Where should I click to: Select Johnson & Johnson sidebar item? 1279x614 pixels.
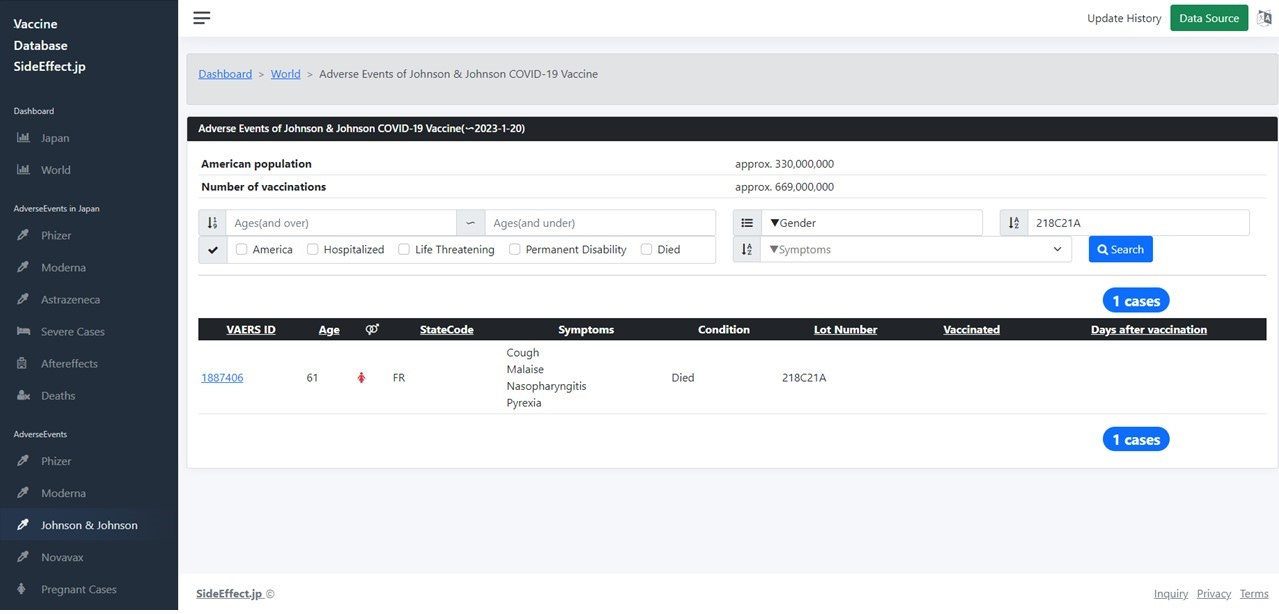[89, 526]
